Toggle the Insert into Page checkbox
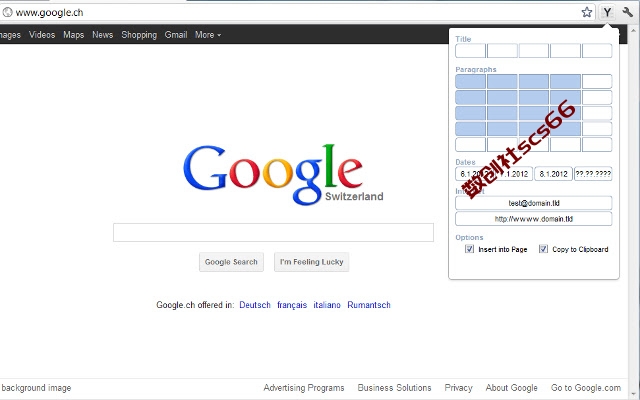 (469, 249)
